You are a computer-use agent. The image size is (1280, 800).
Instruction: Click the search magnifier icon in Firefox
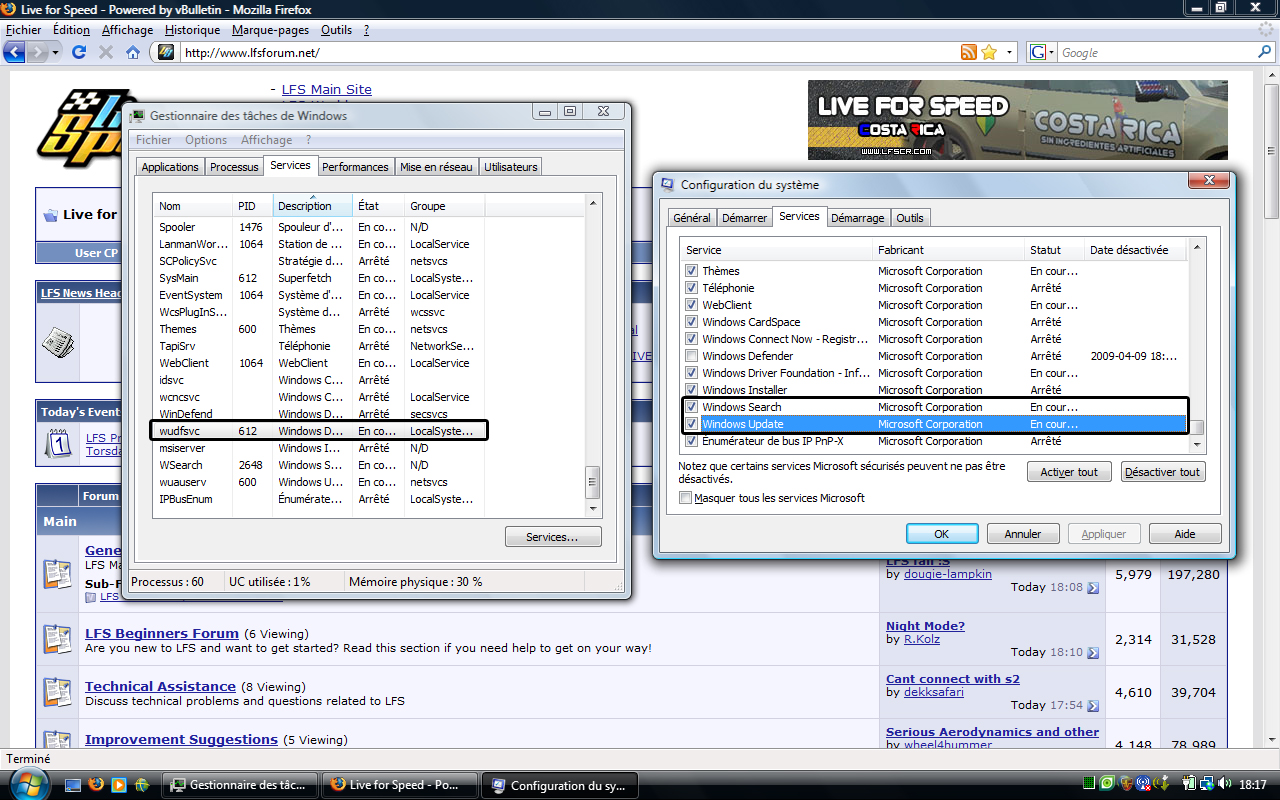(x=1265, y=52)
